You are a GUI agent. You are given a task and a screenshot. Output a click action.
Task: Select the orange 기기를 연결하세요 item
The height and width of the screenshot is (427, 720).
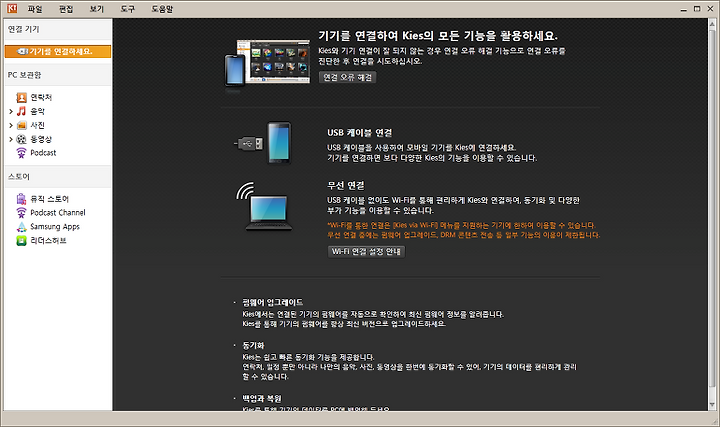[58, 51]
